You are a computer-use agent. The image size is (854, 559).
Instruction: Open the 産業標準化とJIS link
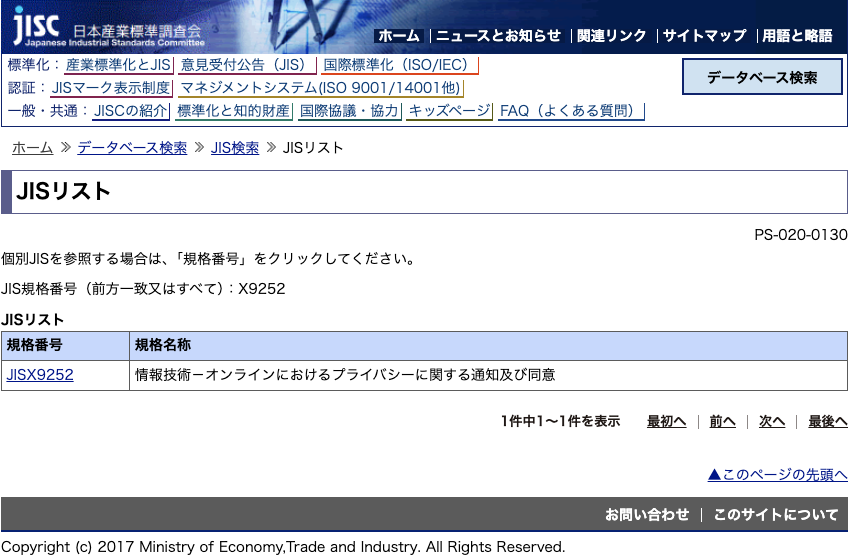pyautogui.click(x=119, y=65)
